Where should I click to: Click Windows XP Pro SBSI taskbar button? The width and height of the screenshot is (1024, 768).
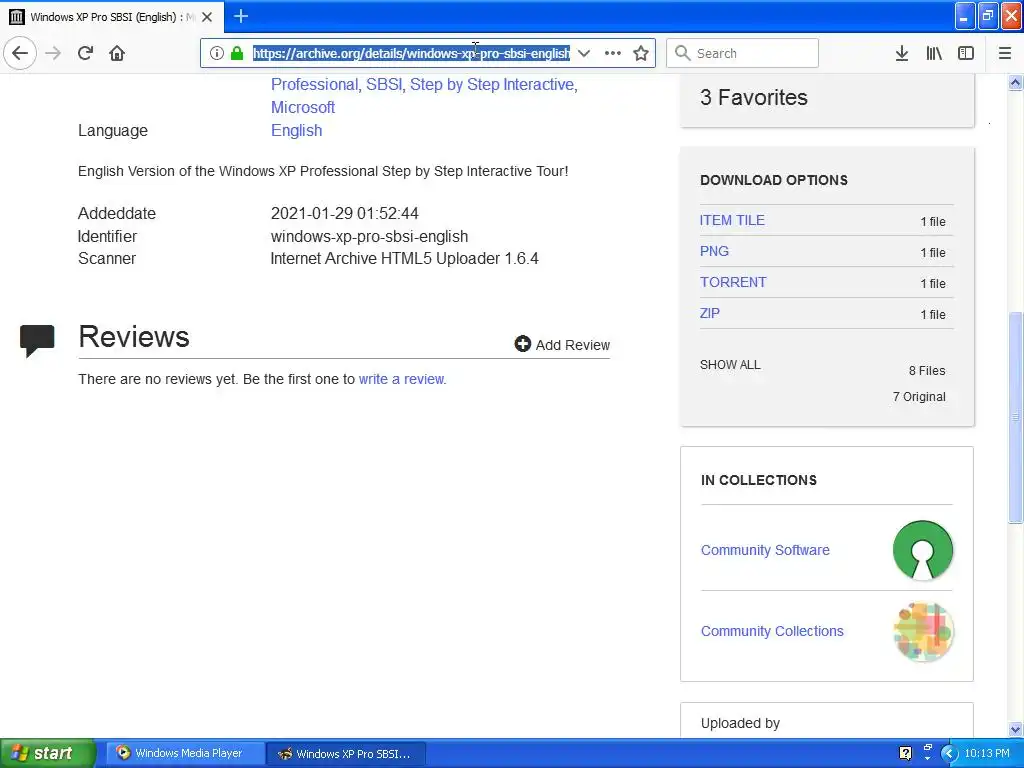coord(347,753)
